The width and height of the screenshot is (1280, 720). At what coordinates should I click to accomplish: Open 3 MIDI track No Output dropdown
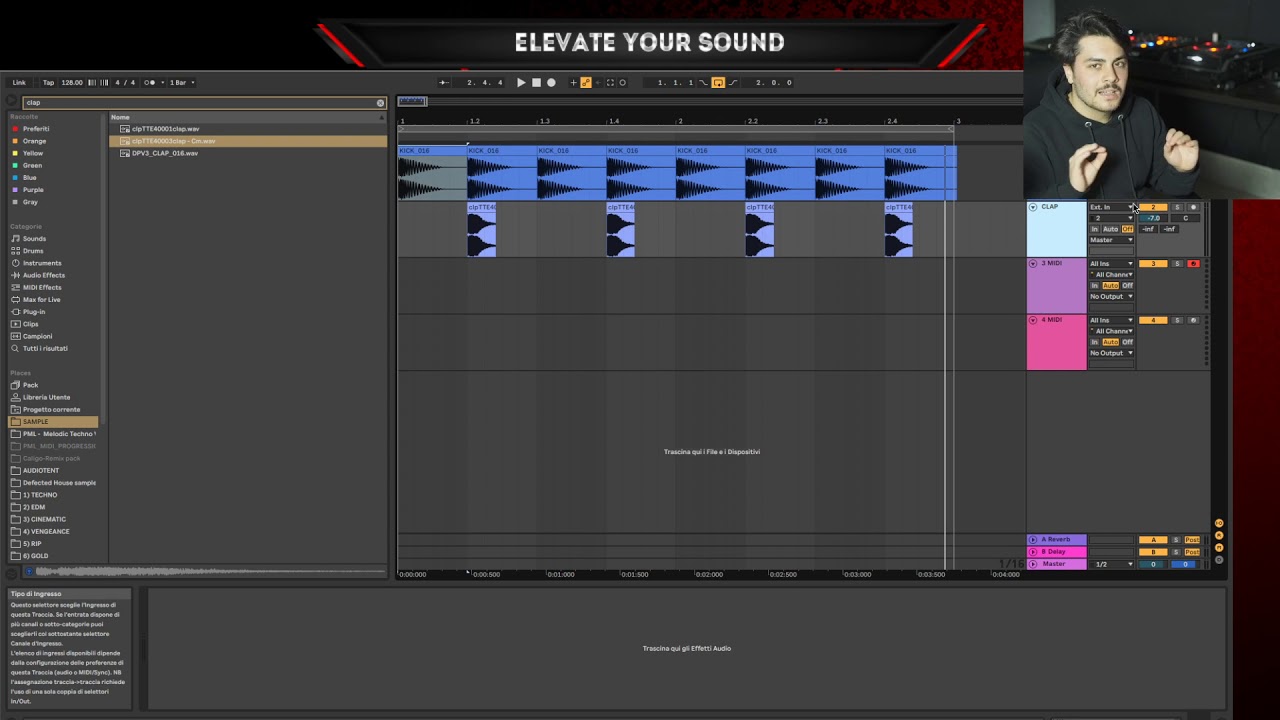coord(1112,296)
